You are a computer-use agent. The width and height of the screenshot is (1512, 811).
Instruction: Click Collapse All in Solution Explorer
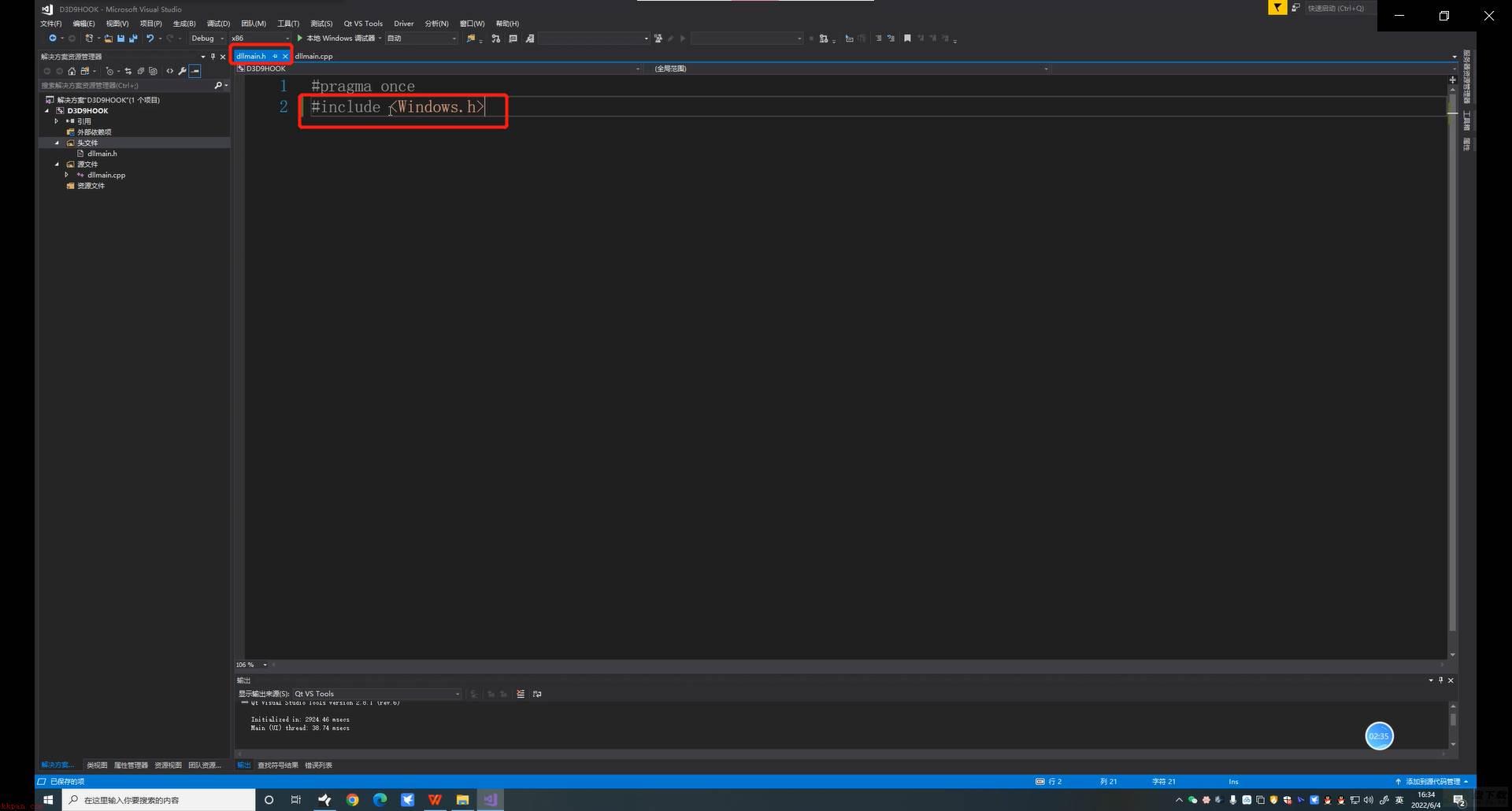[141, 71]
